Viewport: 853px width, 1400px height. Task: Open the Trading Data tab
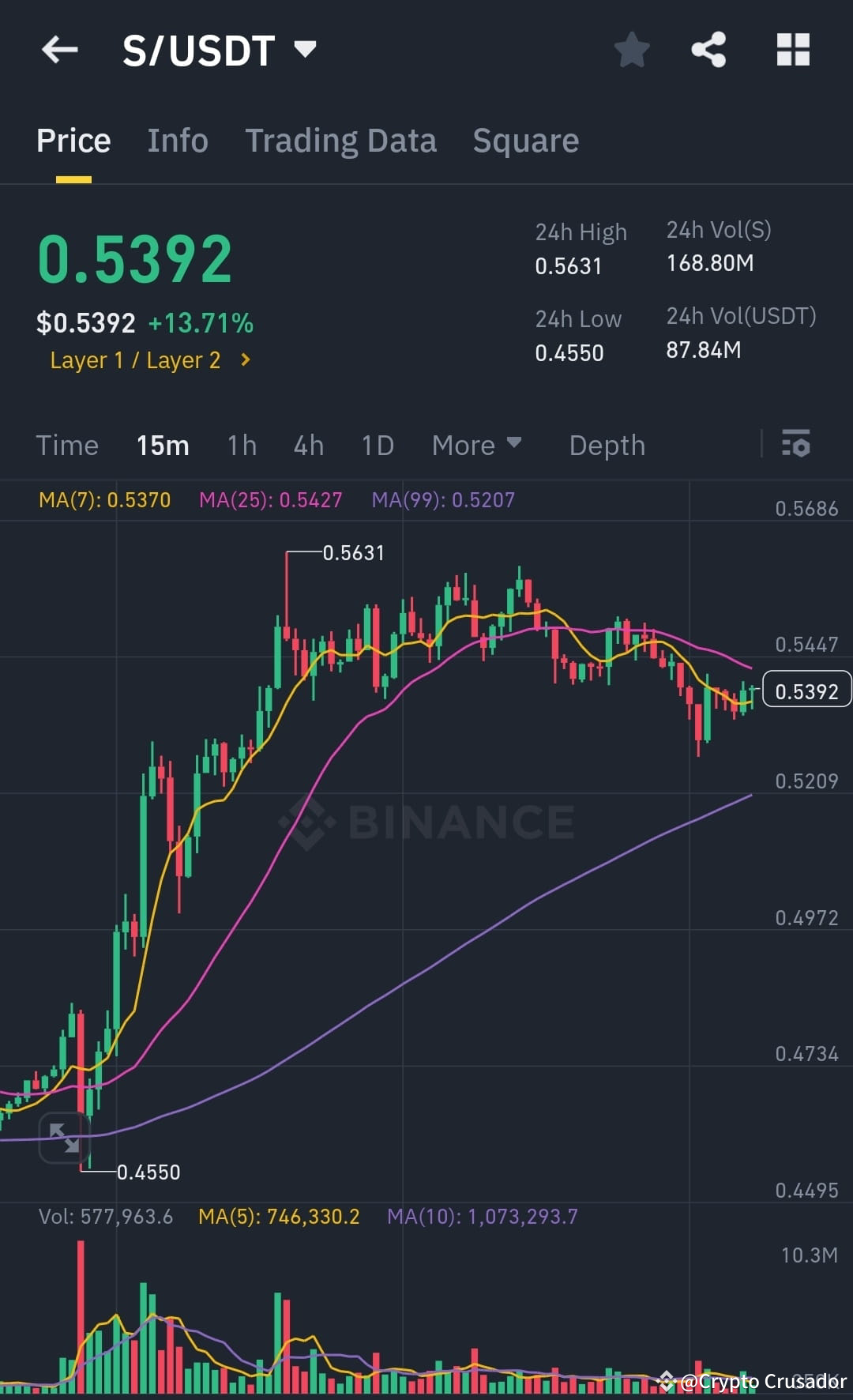(341, 141)
